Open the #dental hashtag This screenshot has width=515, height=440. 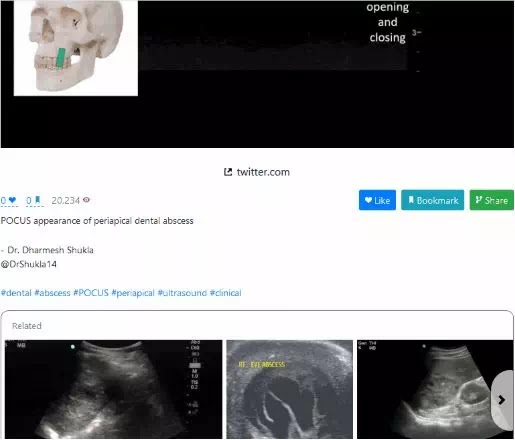(16, 293)
